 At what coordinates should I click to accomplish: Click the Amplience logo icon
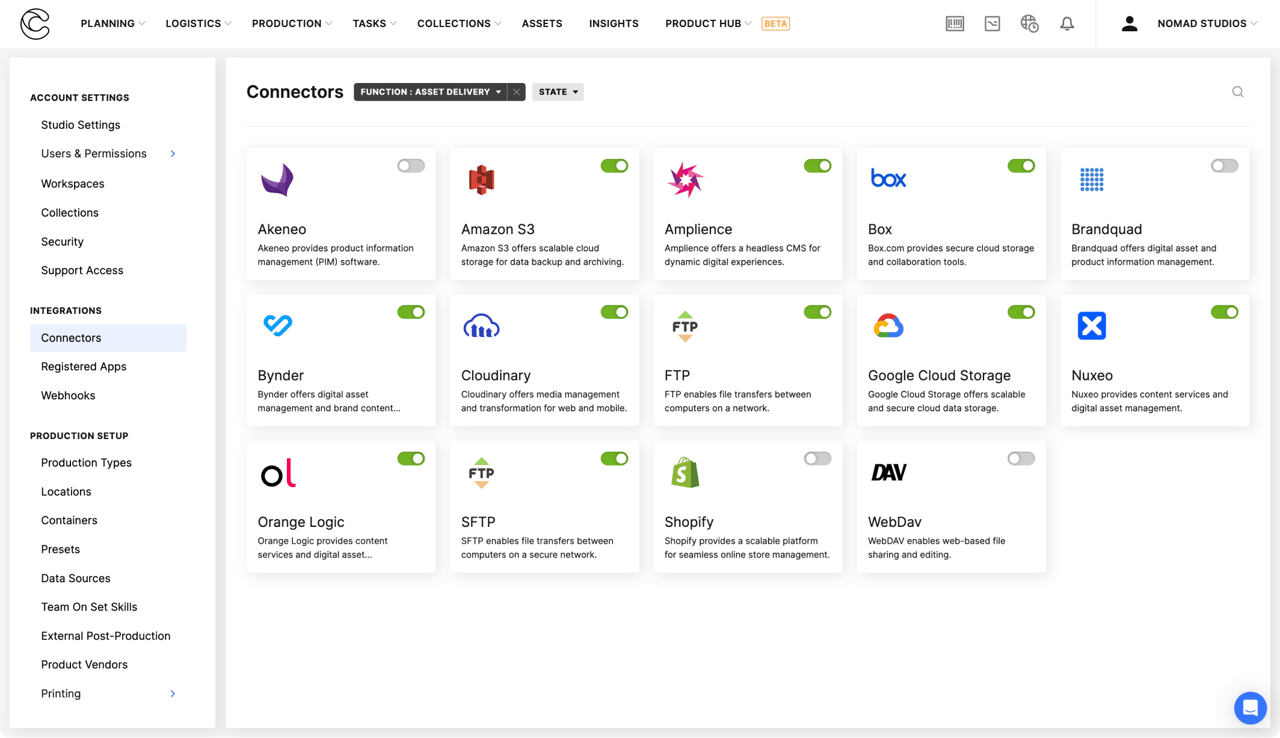[685, 180]
